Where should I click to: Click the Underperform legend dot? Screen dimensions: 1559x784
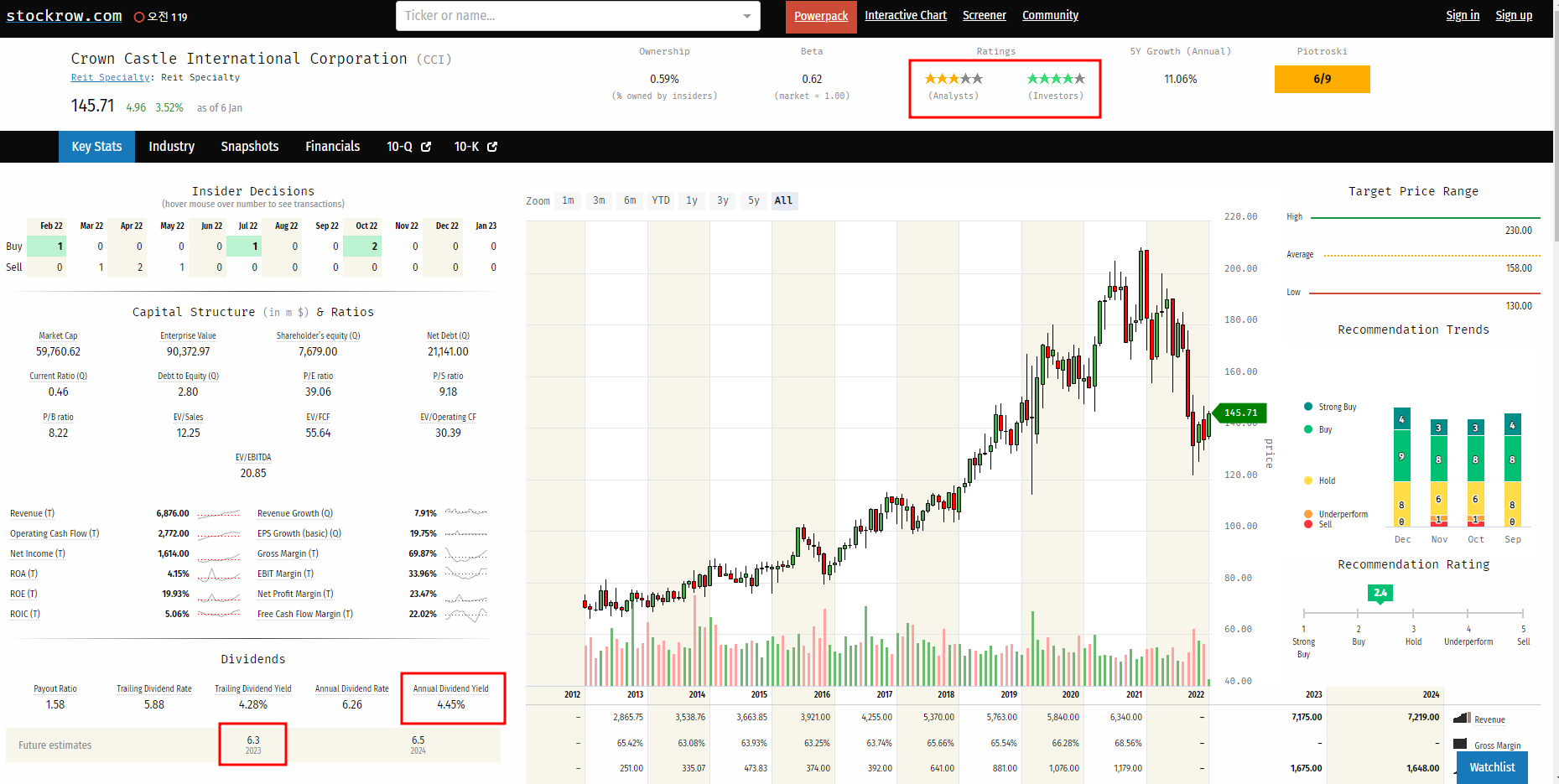(1308, 514)
